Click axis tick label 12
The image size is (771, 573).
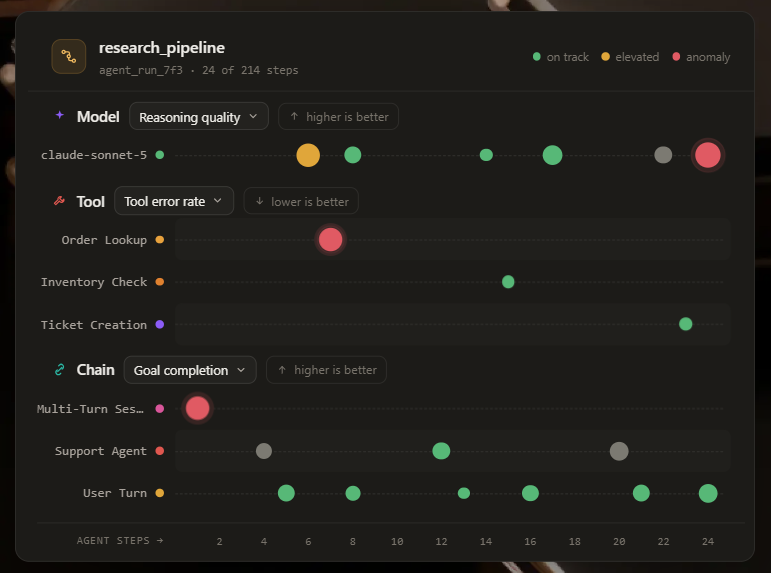pos(441,542)
